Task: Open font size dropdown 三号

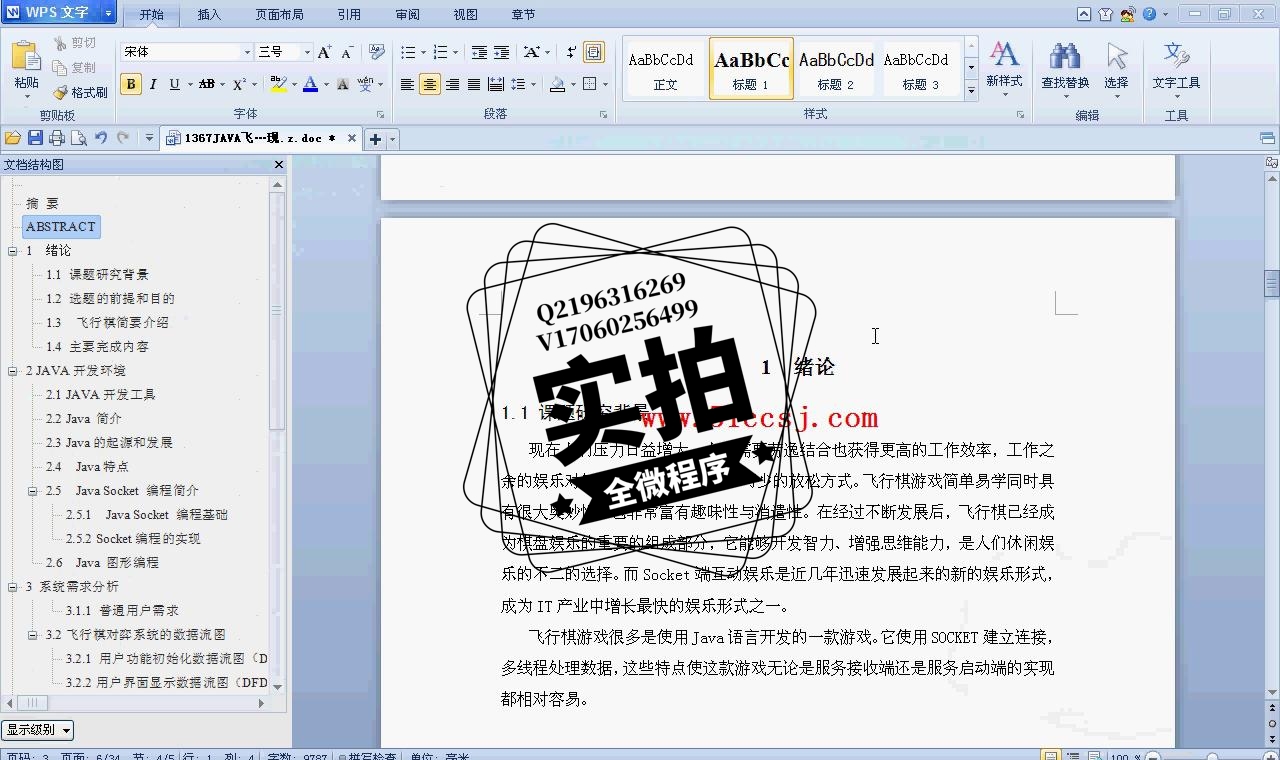Action: point(305,52)
